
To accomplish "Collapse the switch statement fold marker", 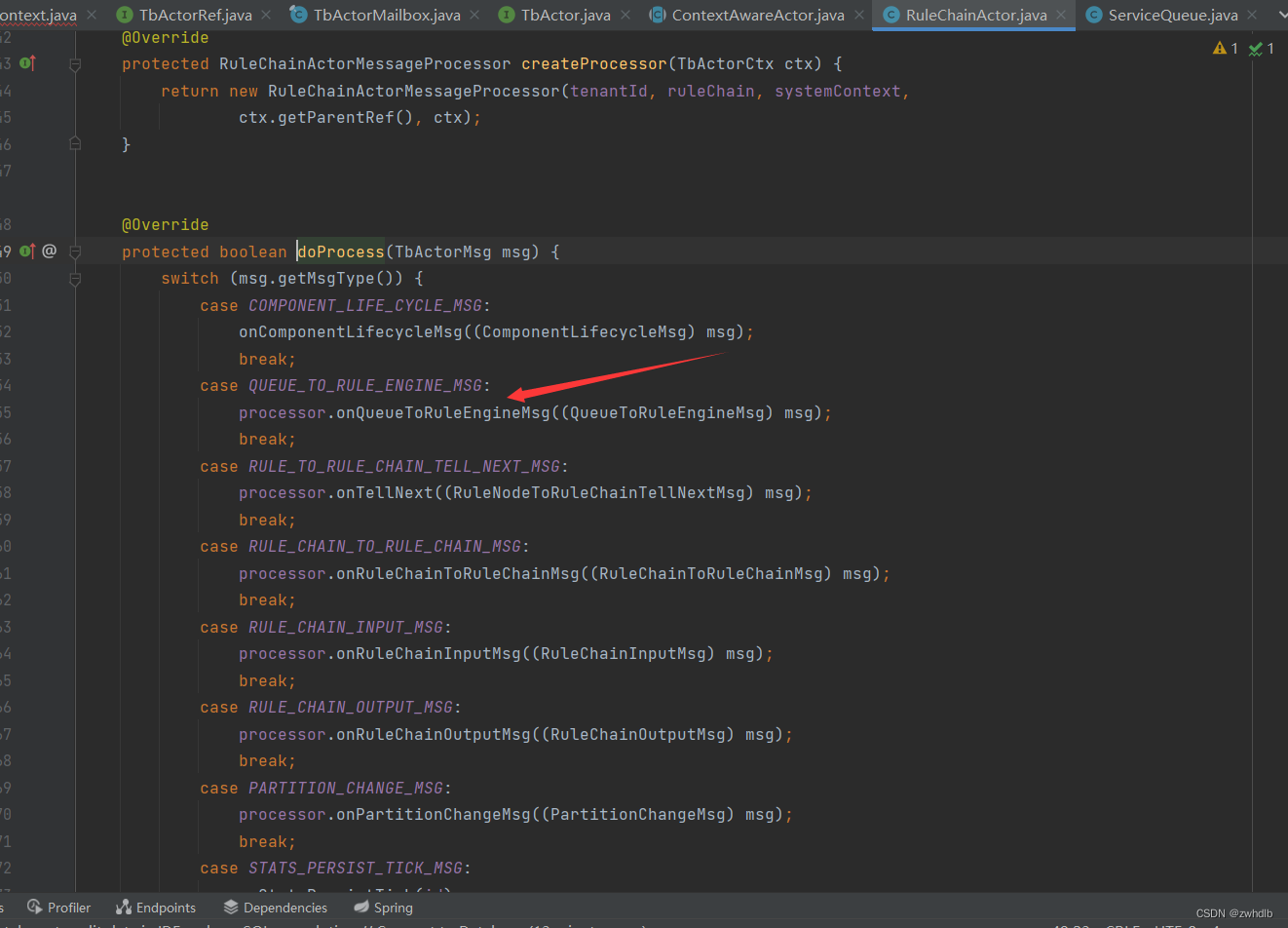I will tap(75, 279).
